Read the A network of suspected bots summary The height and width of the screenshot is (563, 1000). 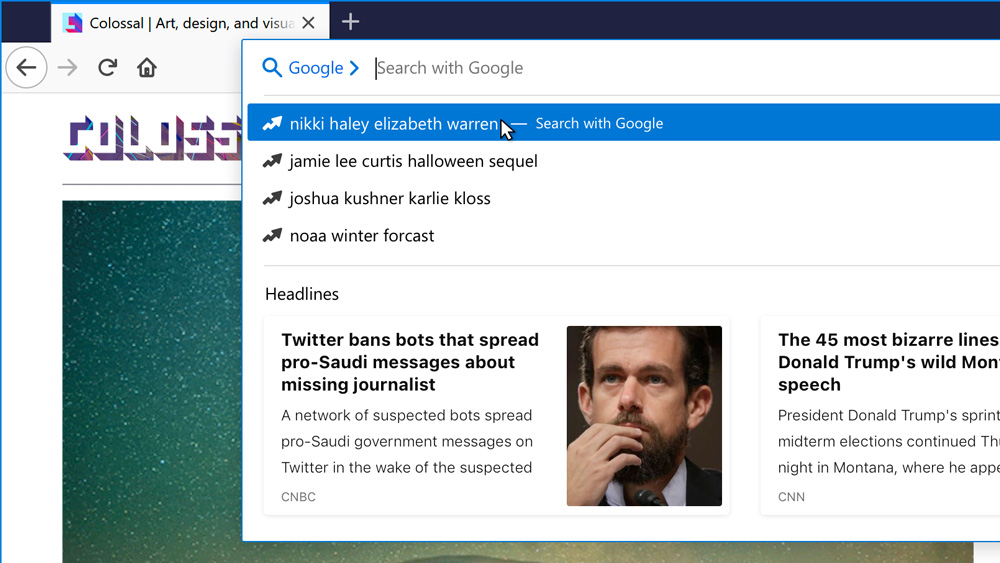click(407, 441)
